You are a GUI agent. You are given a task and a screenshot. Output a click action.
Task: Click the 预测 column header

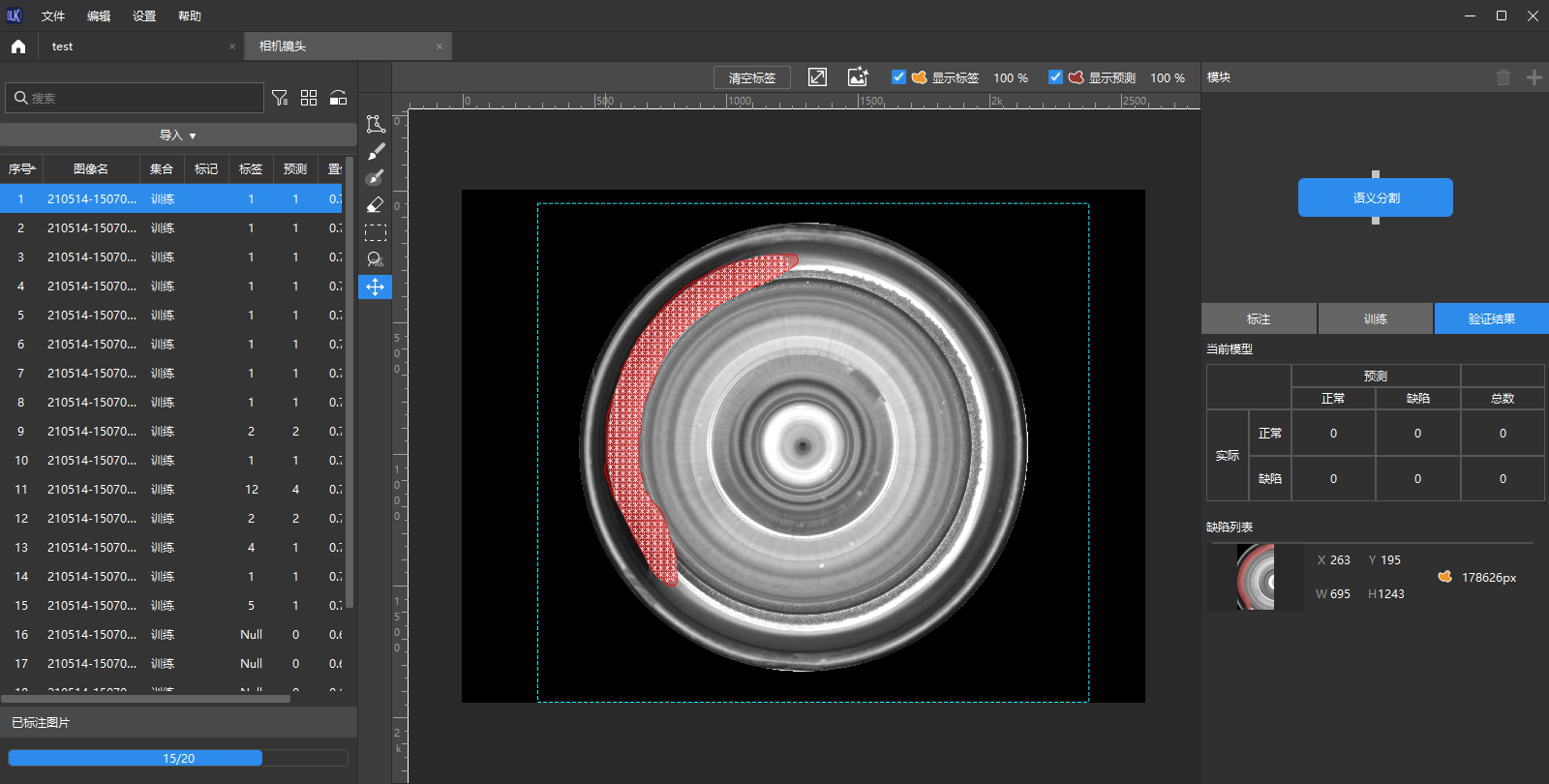[x=295, y=169]
